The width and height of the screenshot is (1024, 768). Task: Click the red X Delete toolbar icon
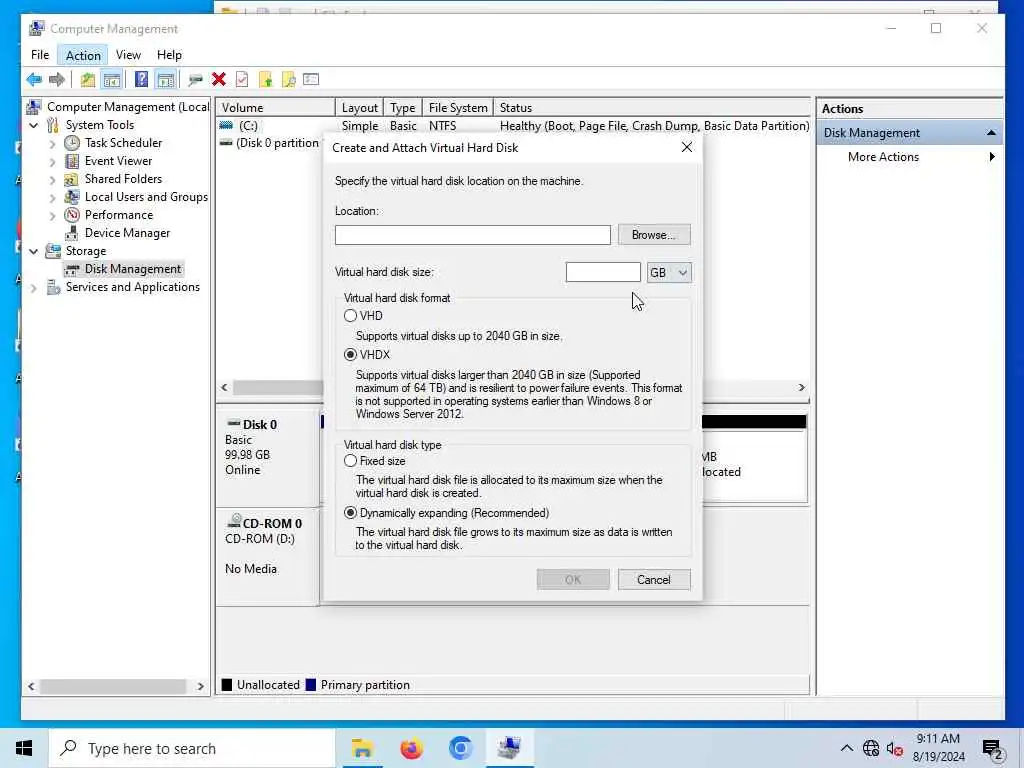click(219, 80)
